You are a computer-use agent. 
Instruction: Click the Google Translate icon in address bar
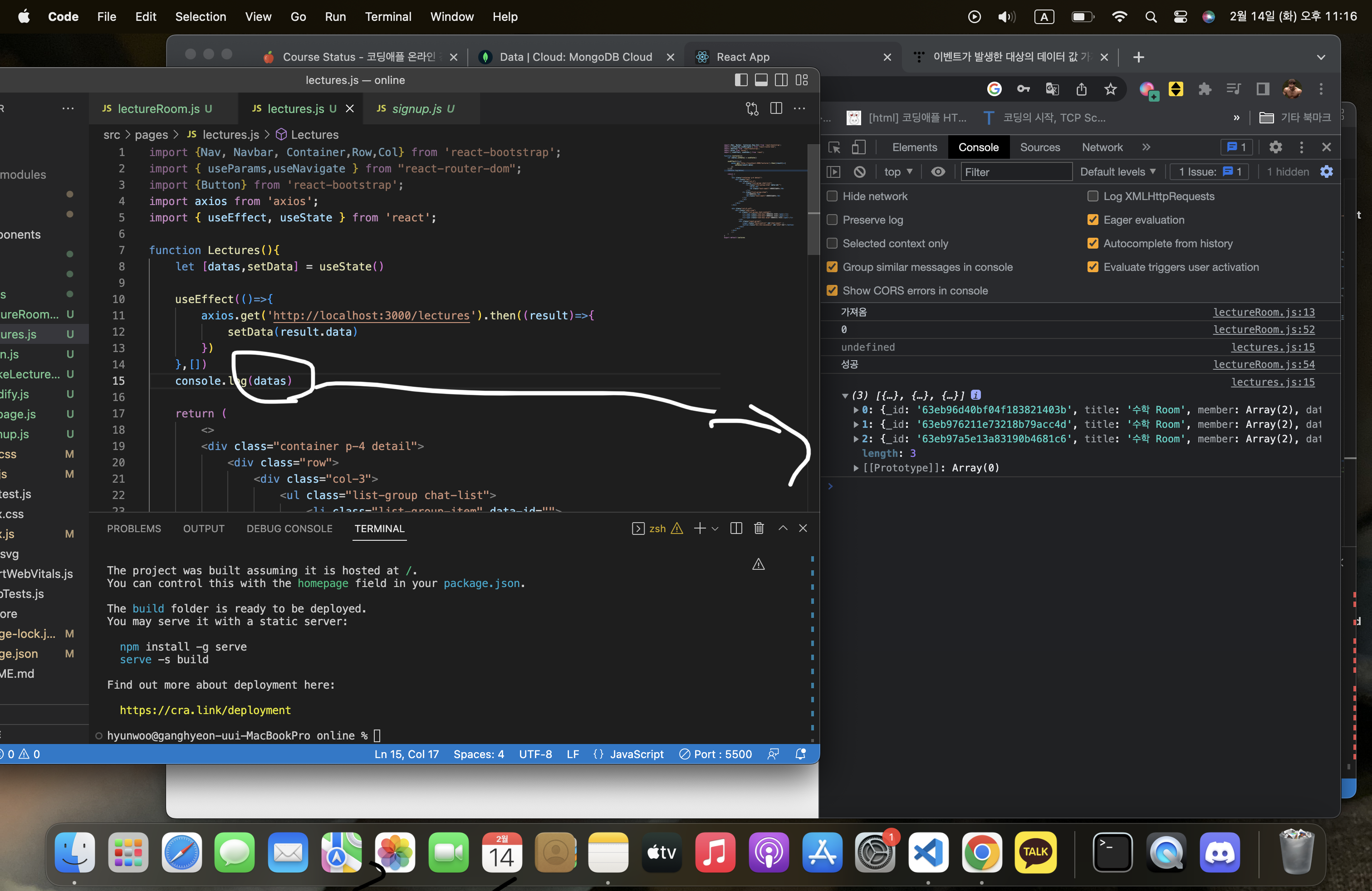point(1053,89)
